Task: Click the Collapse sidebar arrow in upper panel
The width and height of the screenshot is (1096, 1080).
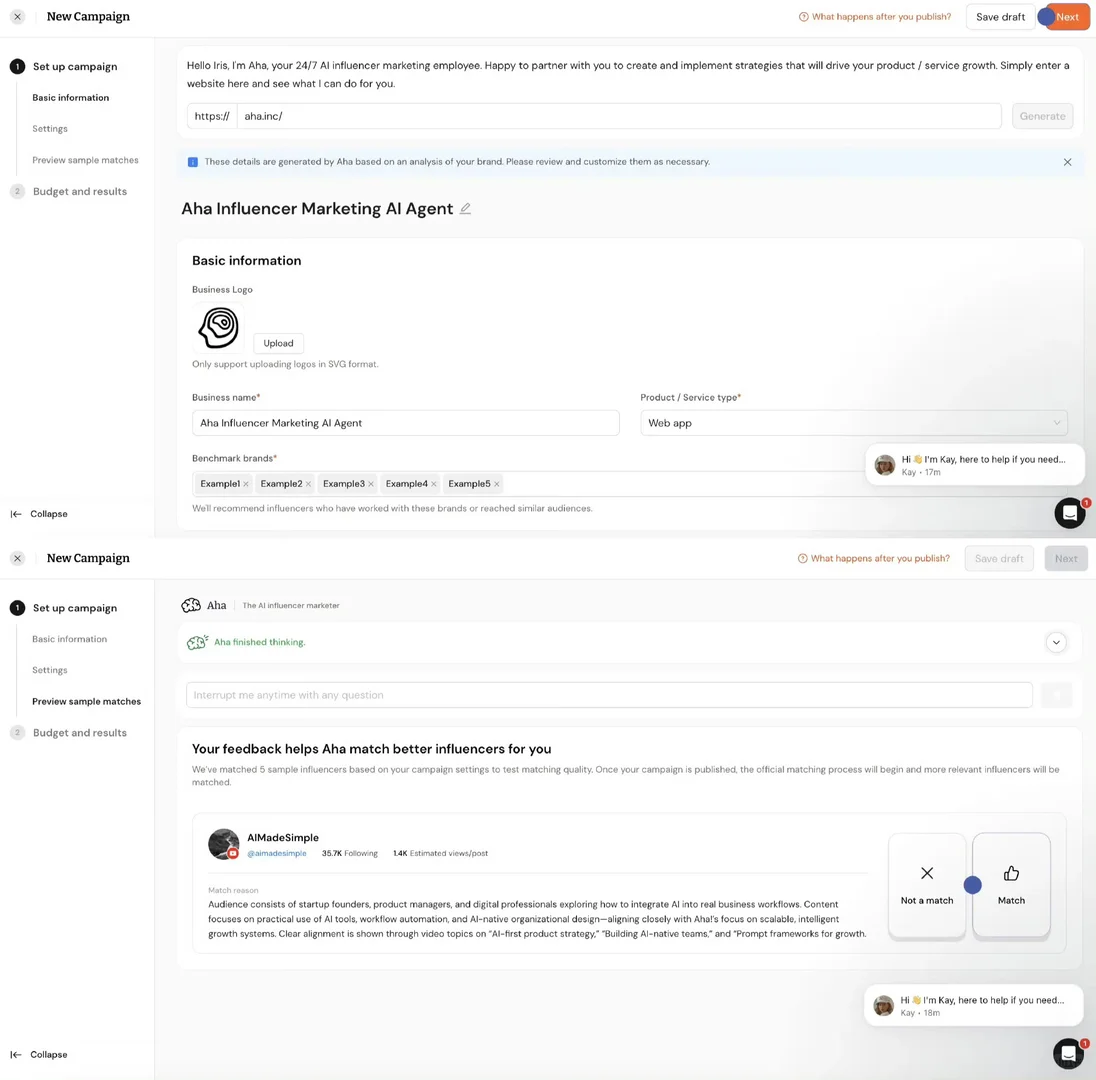Action: coord(39,514)
